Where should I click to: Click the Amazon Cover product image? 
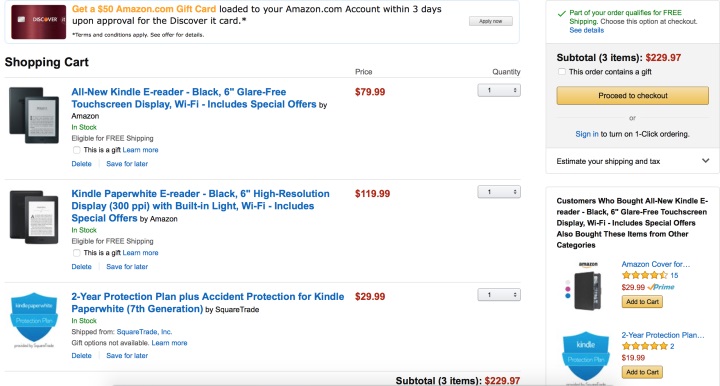[584, 286]
